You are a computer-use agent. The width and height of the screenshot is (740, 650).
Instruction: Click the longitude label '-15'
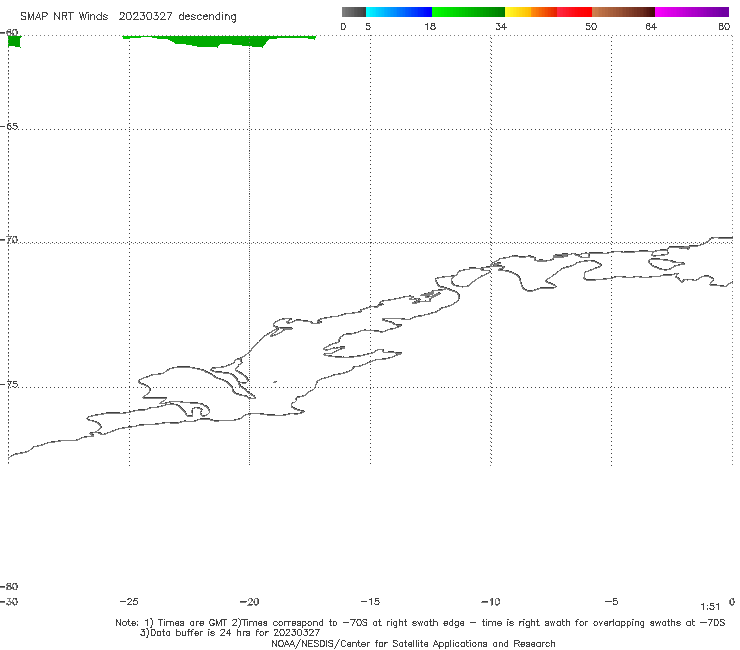370,601
